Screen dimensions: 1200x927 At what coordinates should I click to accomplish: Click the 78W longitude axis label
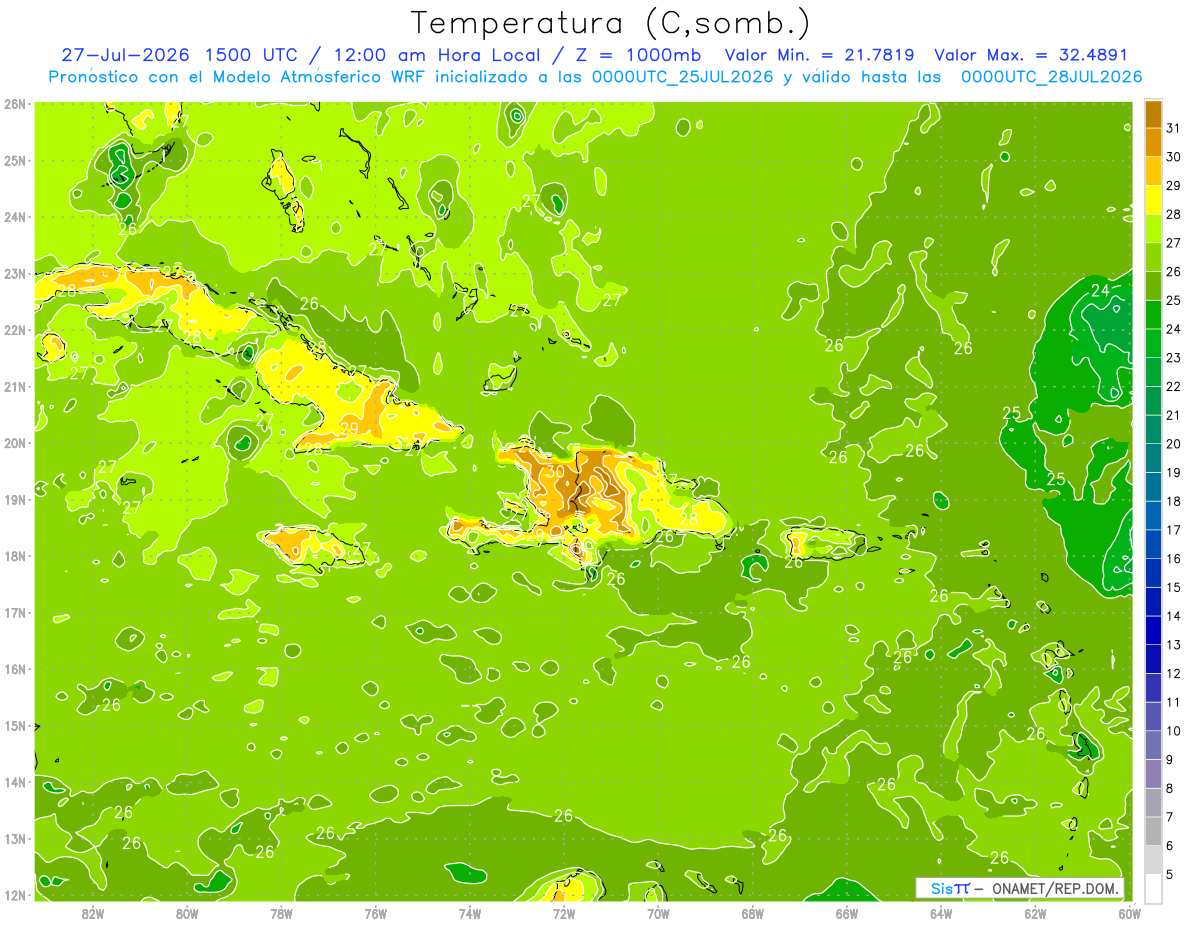point(281,913)
